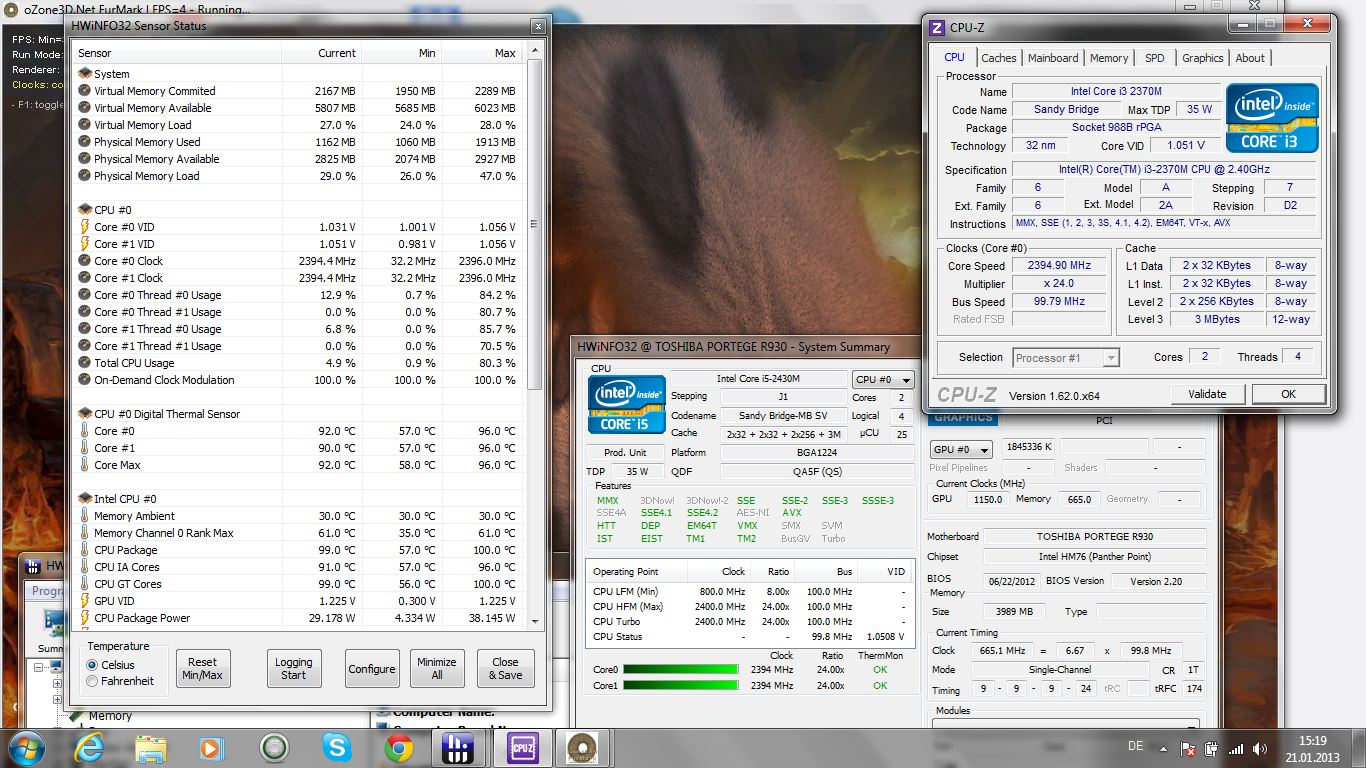Image resolution: width=1366 pixels, height=768 pixels.
Task: Click the gauge icon beside Virtual Memory Load
Action: [85, 125]
